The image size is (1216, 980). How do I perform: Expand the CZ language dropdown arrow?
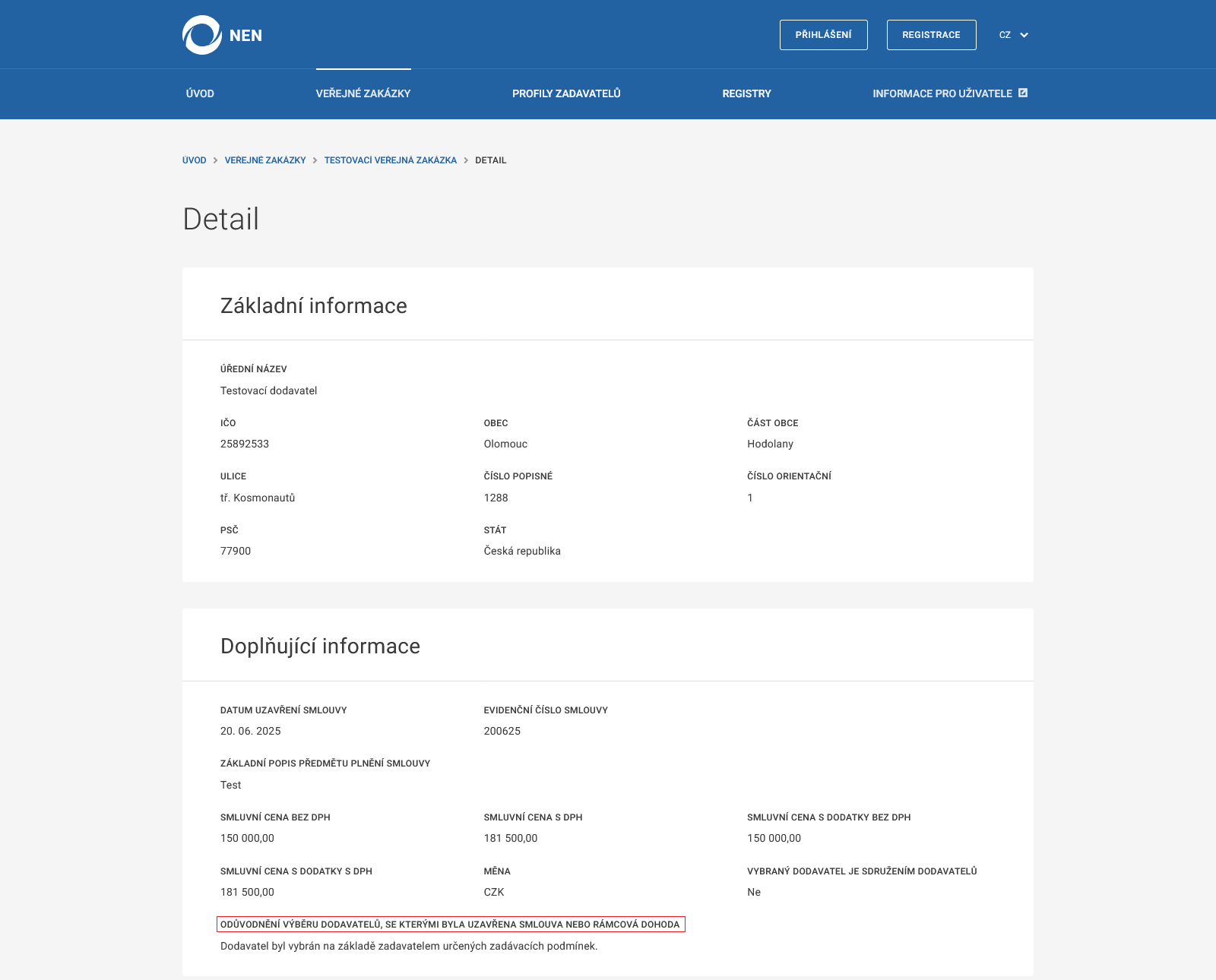click(1024, 35)
